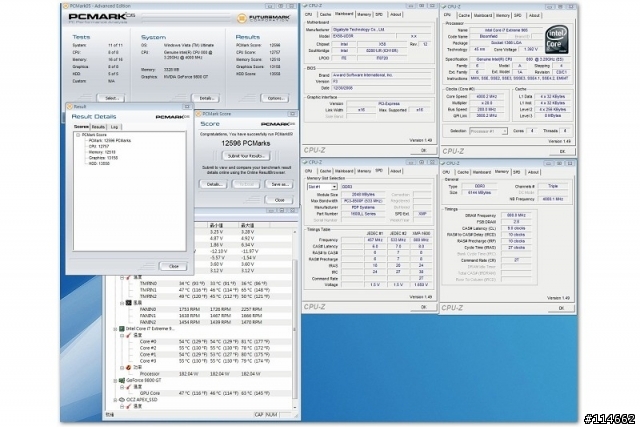This screenshot has width=640, height=427.
Task: Click the temperature icon above the Core #0 row
Action: pos(129,335)
